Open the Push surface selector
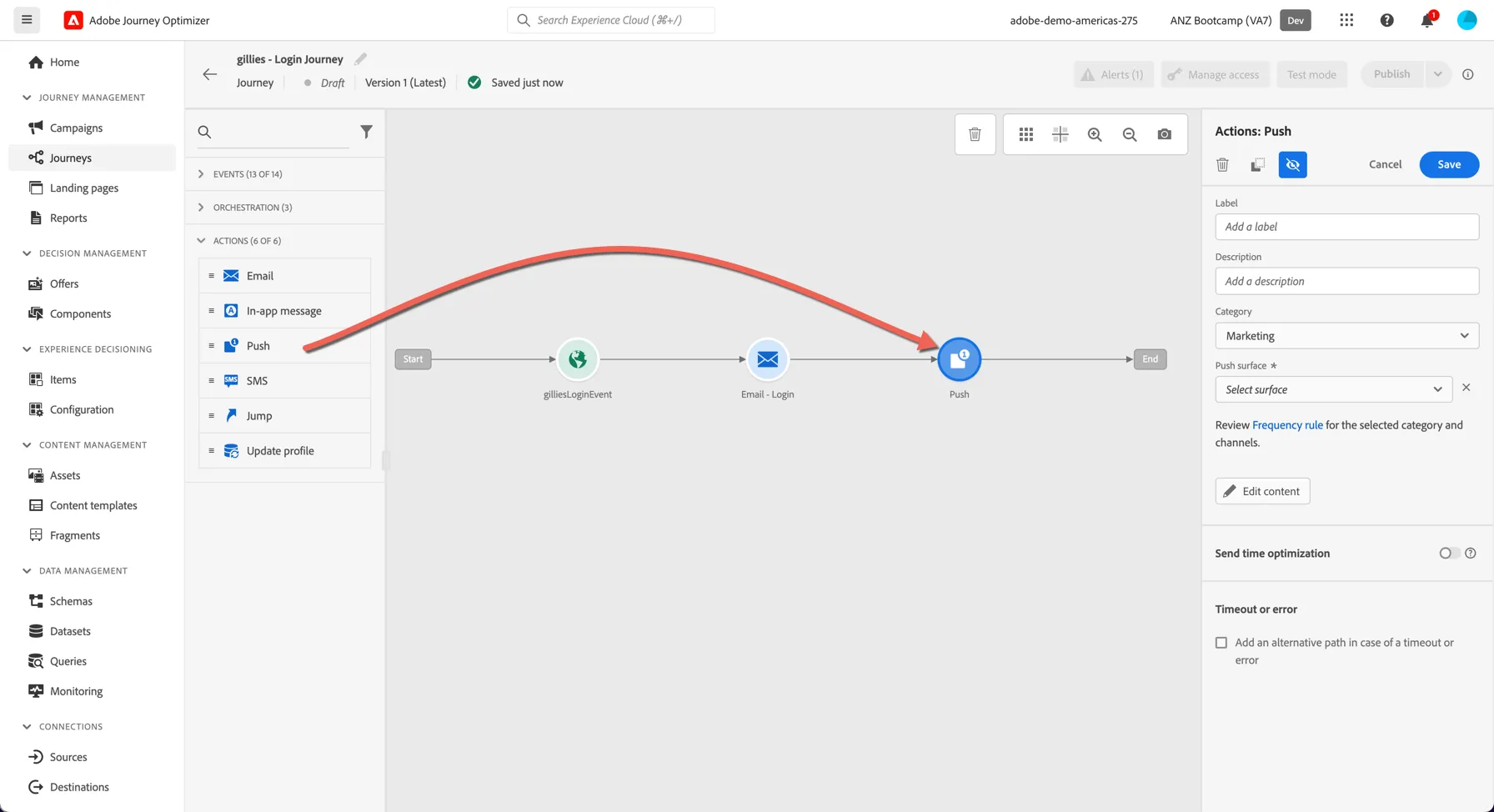 (x=1333, y=389)
